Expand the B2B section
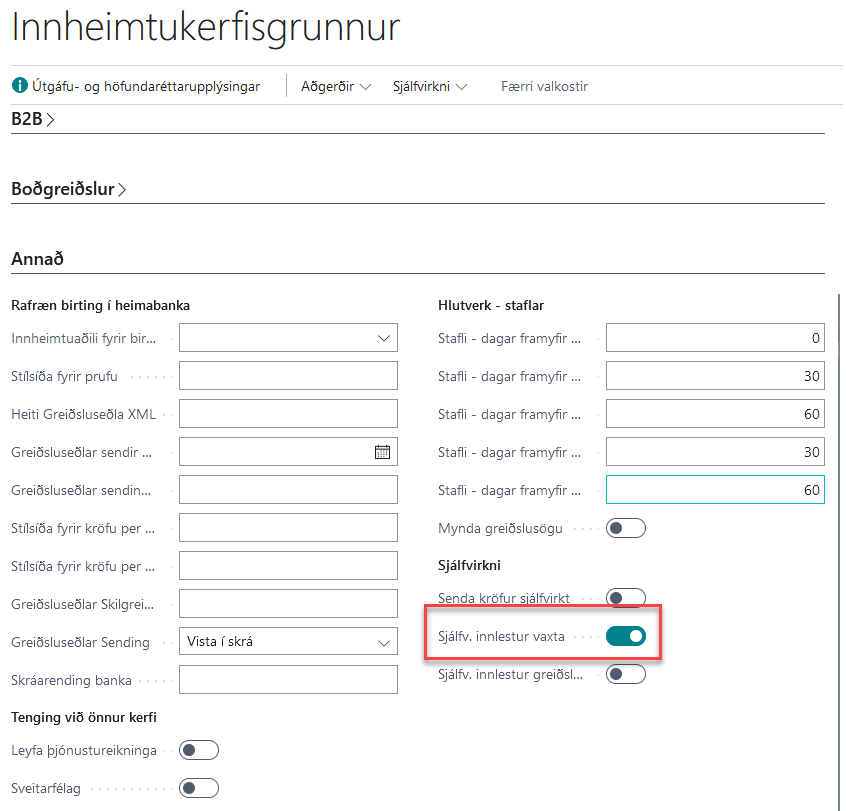This screenshot has width=846, height=811. click(x=32, y=119)
